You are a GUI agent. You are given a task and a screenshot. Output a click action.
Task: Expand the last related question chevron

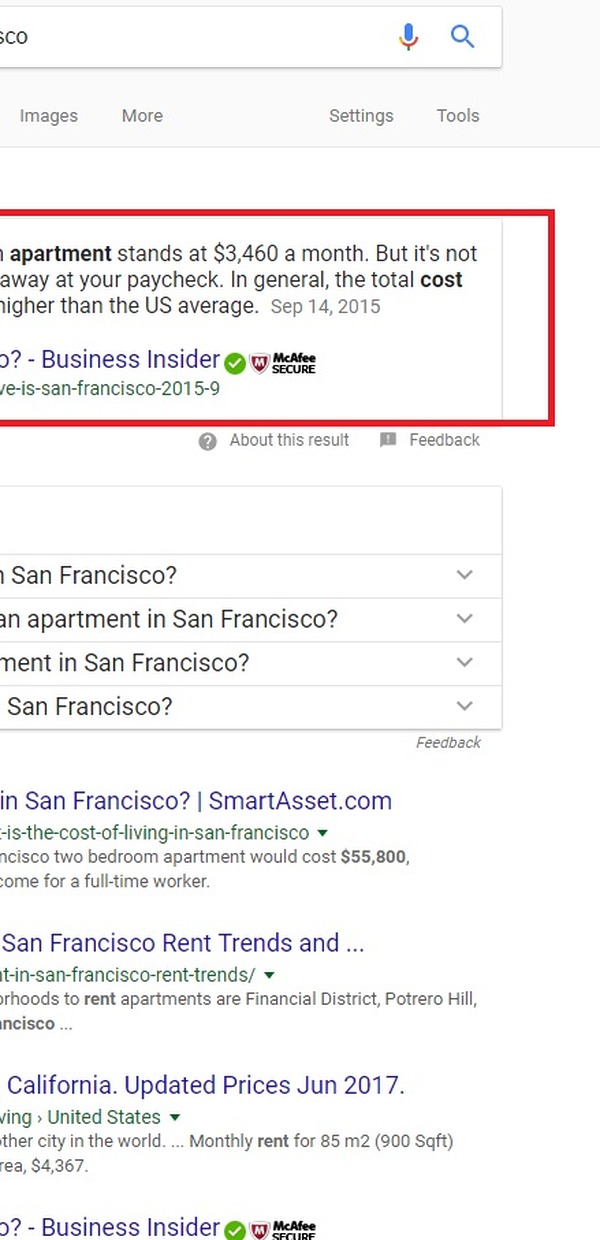464,706
